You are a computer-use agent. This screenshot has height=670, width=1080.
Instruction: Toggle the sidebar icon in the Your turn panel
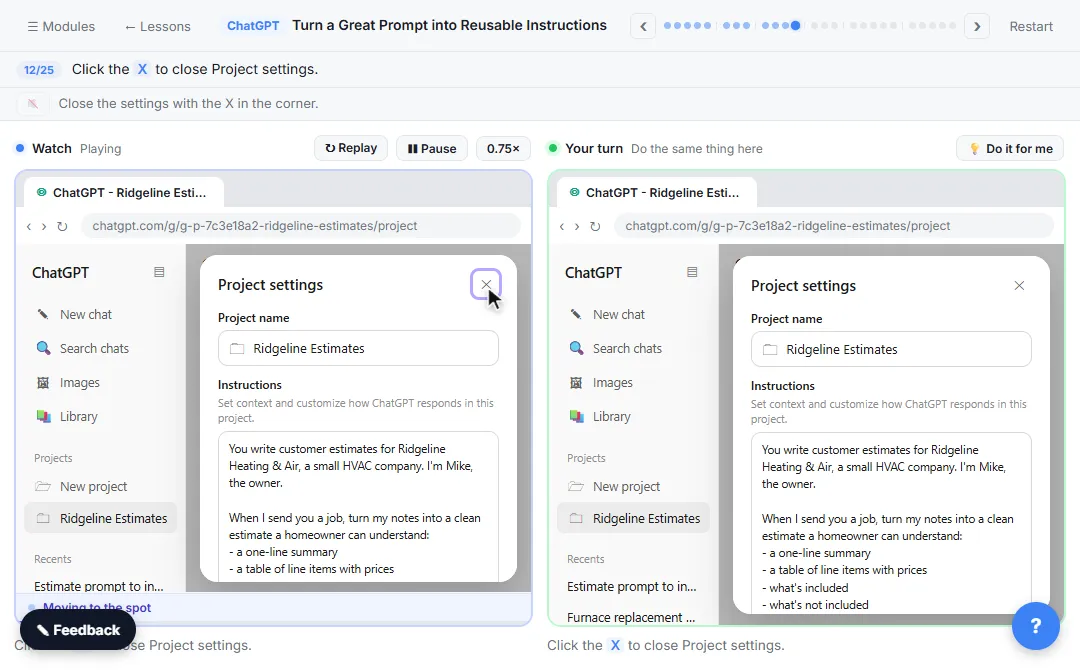692,272
